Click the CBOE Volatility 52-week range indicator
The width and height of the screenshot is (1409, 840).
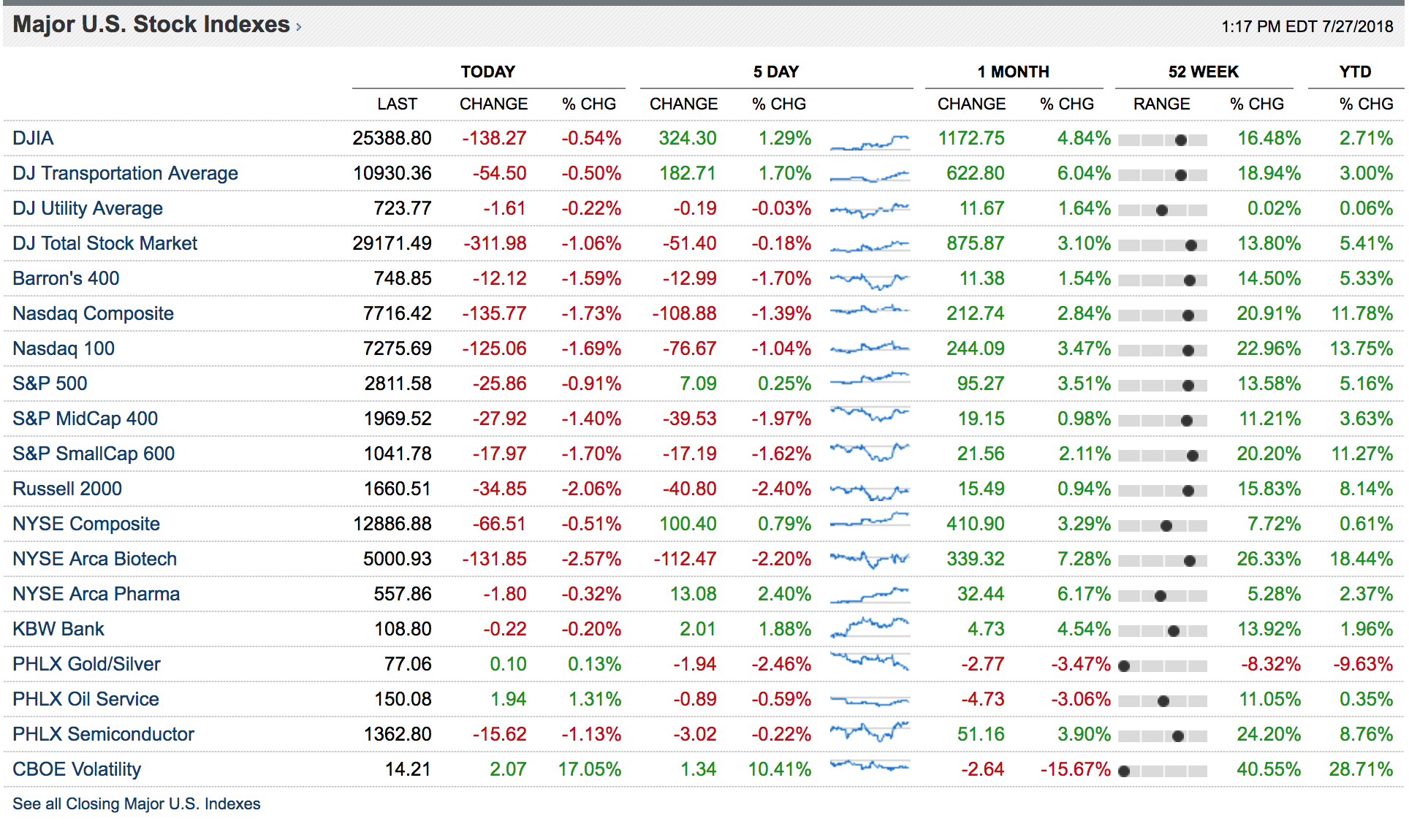tap(1163, 771)
